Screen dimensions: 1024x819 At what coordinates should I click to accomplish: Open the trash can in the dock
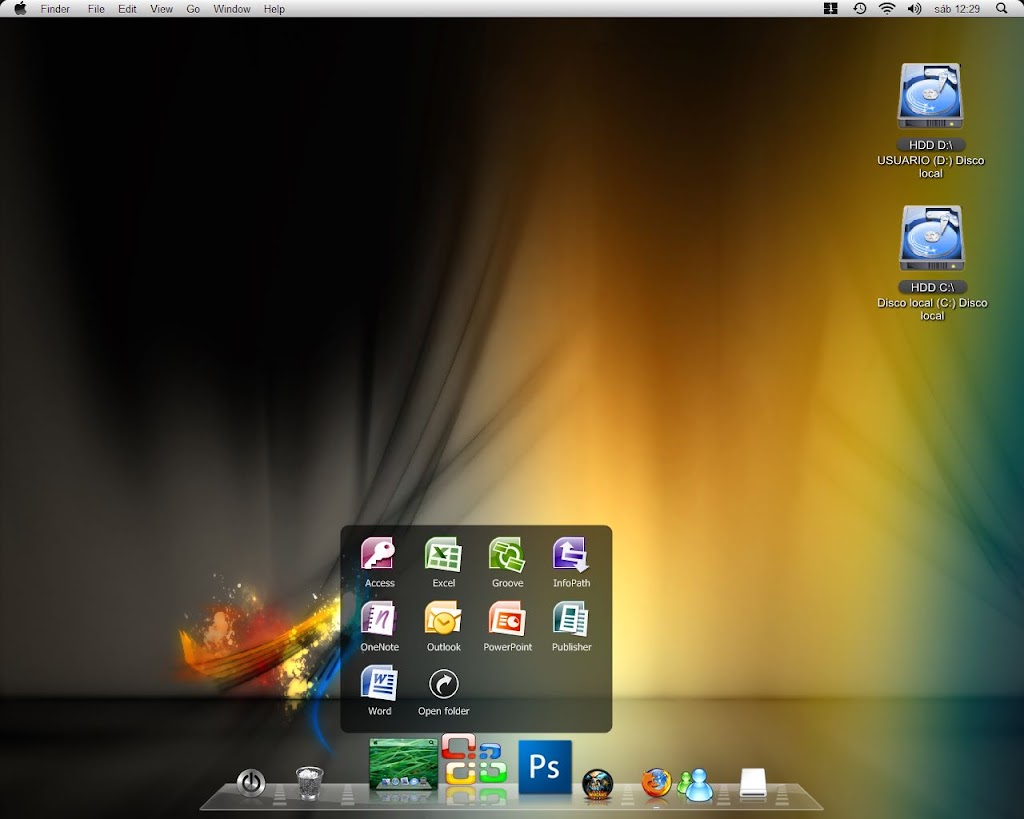310,782
